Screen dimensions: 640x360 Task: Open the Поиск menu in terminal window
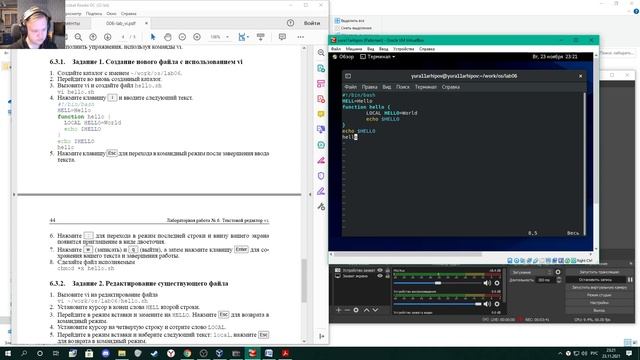[x=402, y=87]
